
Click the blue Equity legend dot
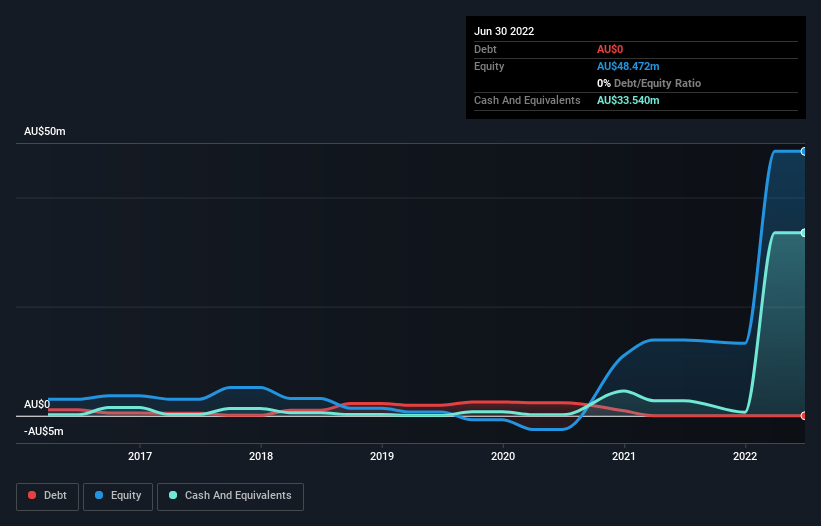[x=98, y=495]
